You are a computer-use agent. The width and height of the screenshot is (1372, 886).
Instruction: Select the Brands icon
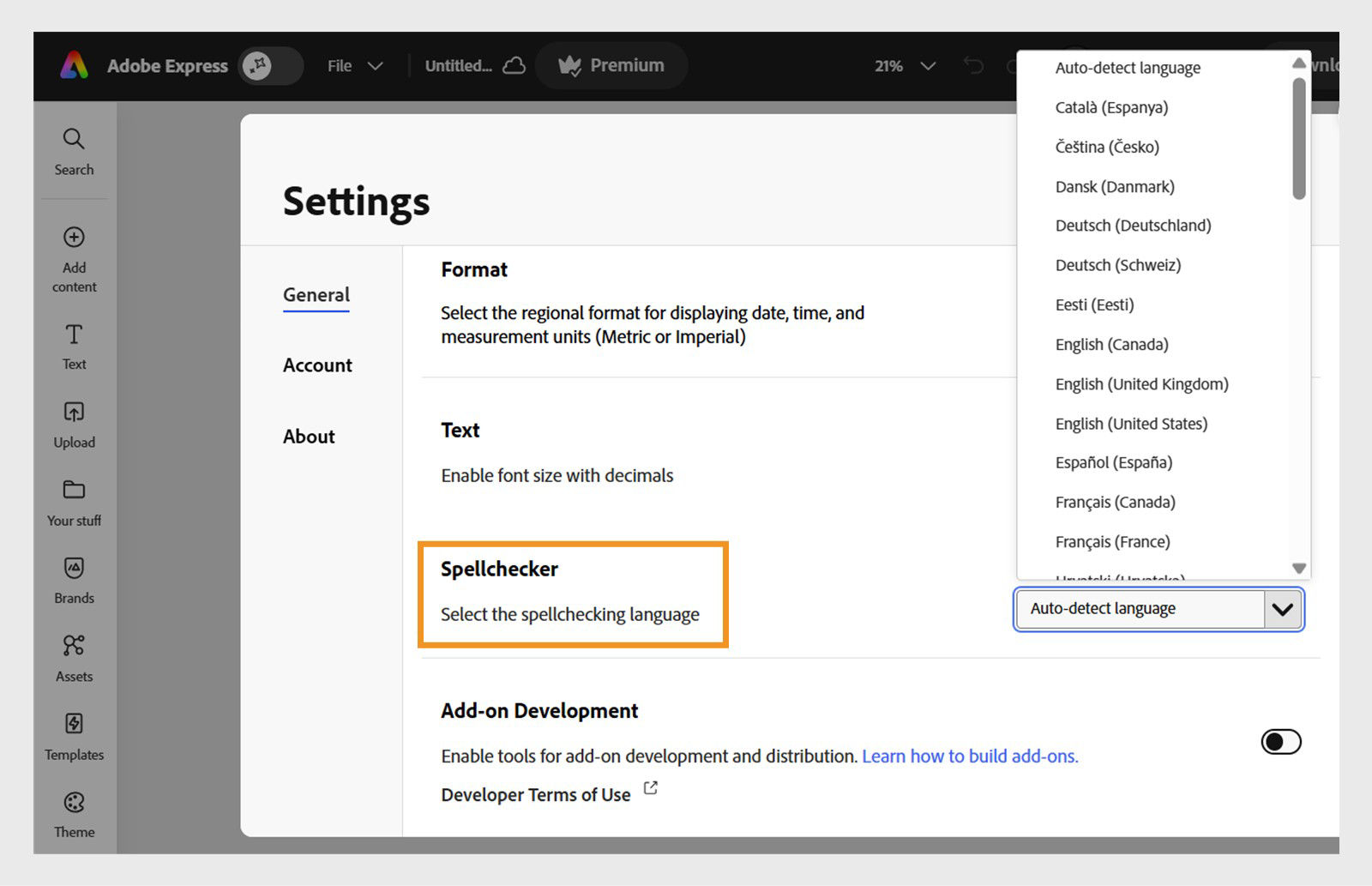[74, 579]
